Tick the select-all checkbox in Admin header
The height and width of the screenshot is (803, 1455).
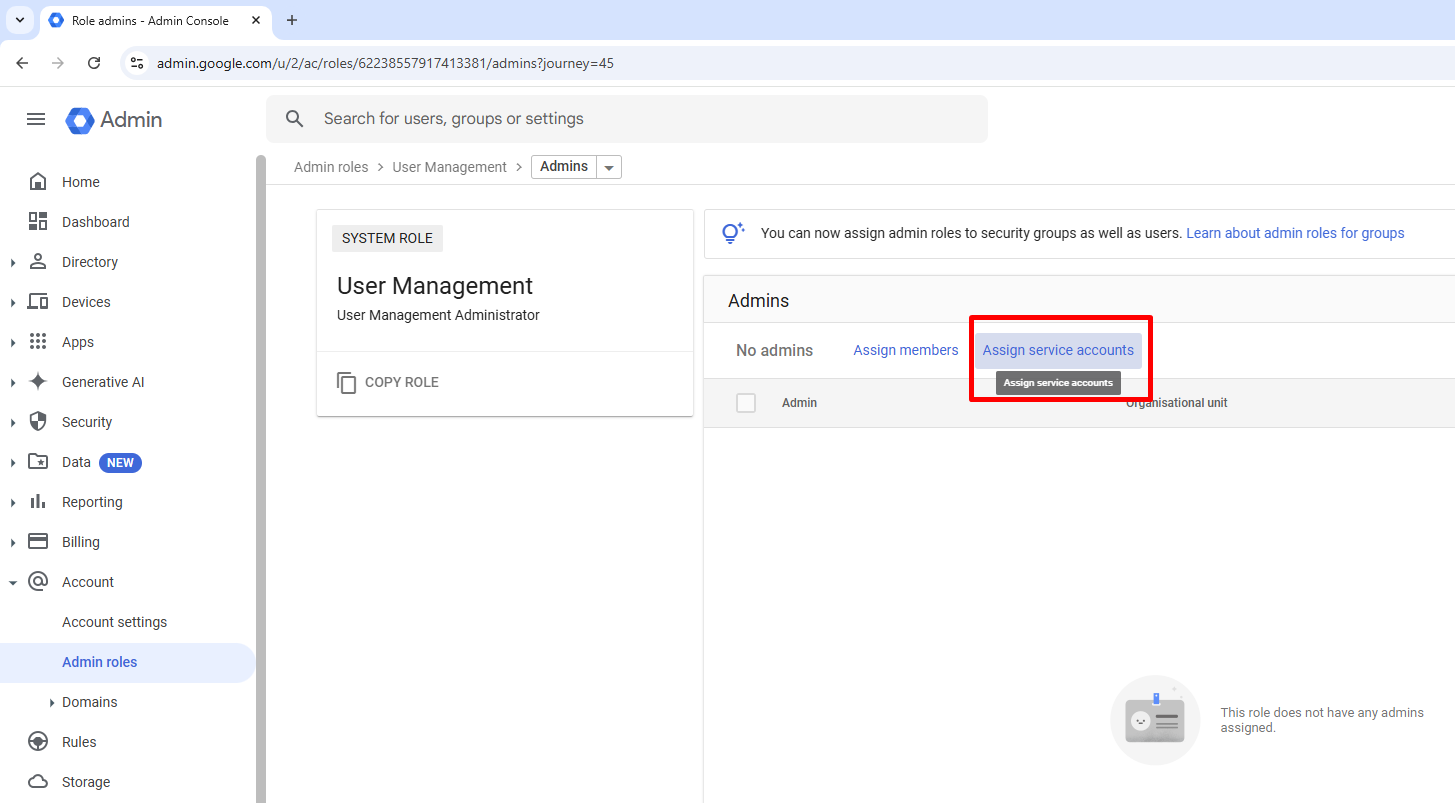click(x=746, y=403)
